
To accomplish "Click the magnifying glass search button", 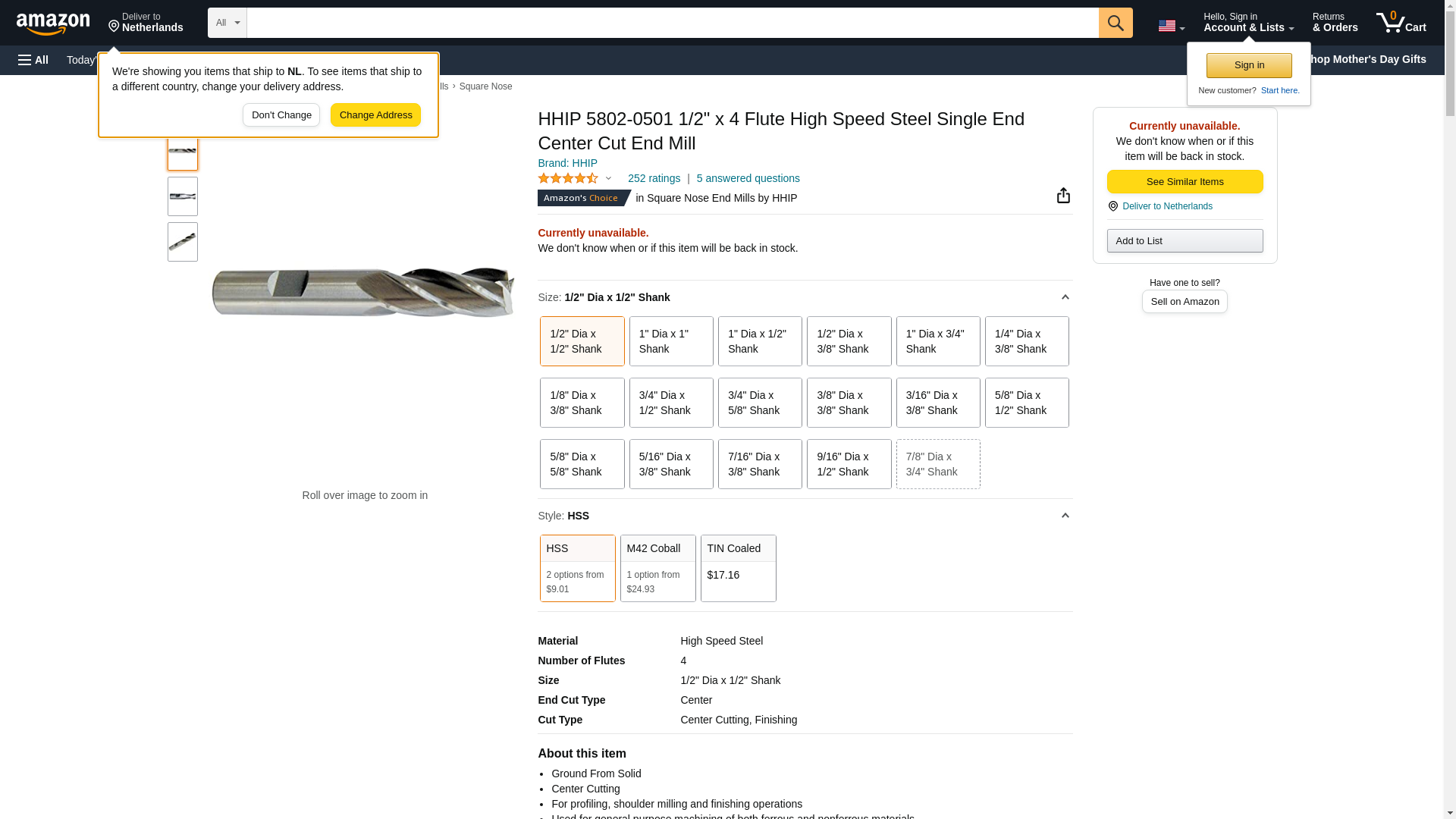I will point(1115,23).
